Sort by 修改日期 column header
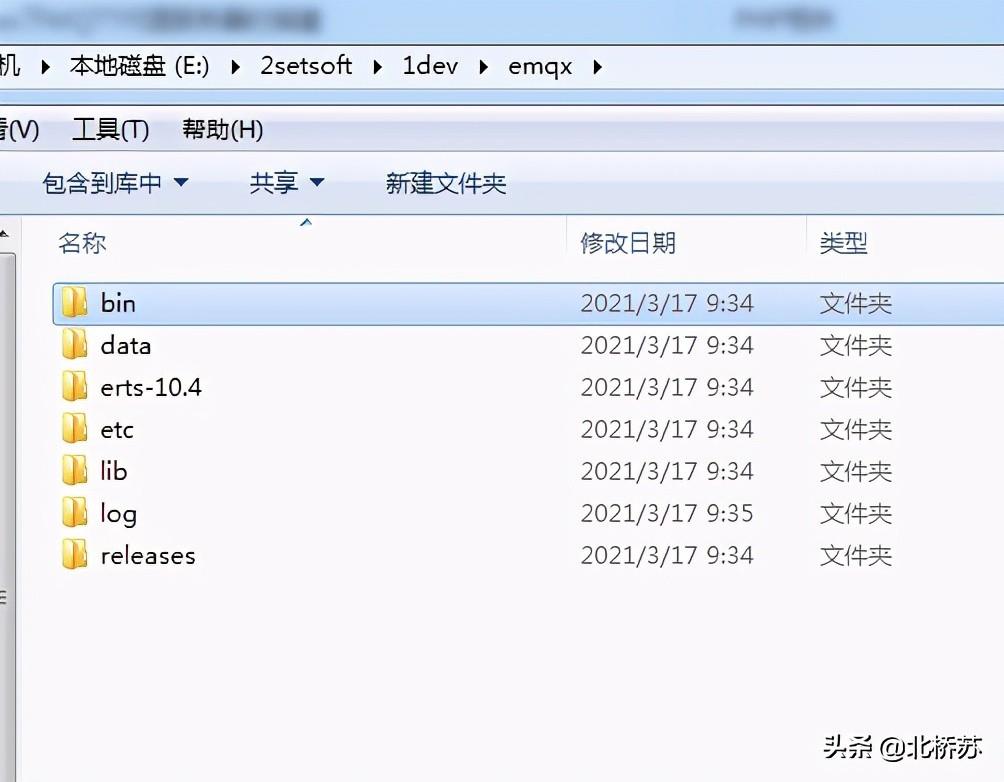 coord(628,243)
